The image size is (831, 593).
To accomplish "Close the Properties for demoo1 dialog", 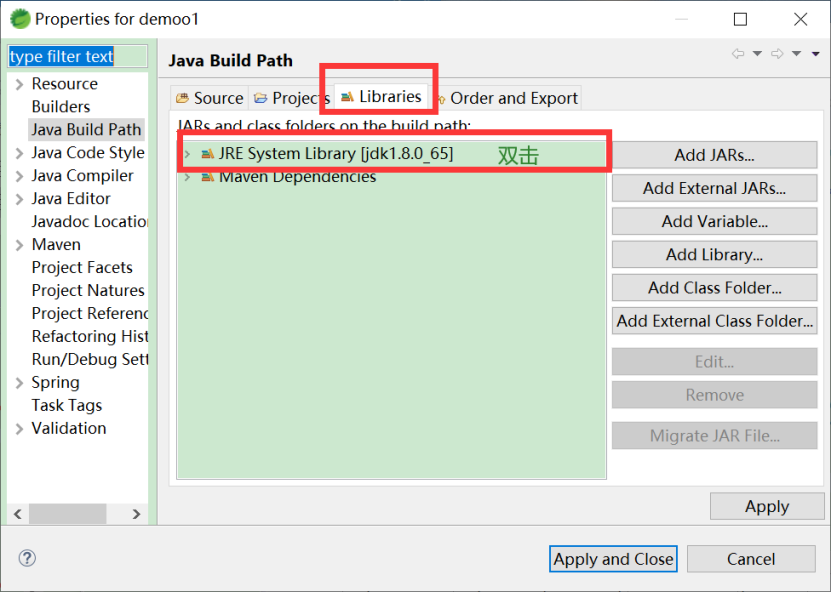I will click(801, 20).
